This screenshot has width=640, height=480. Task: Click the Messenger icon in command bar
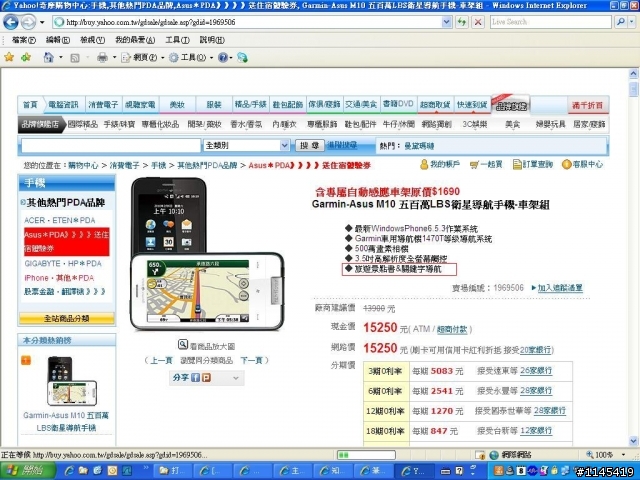242,58
